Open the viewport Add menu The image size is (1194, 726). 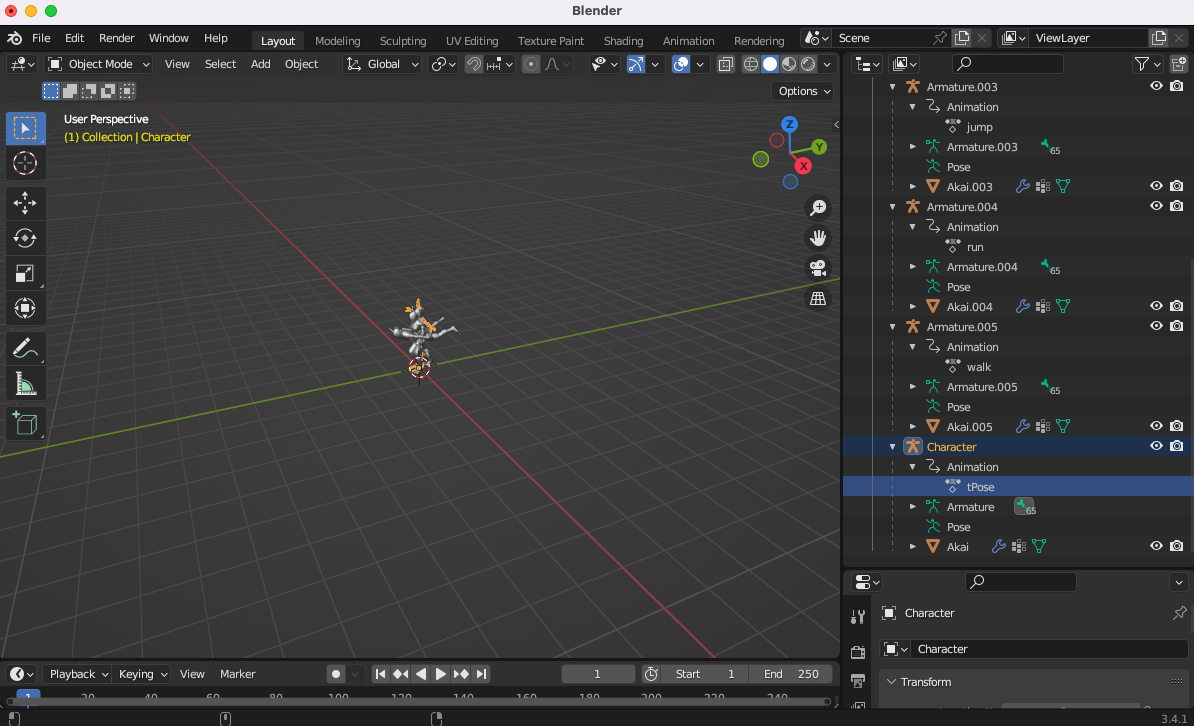coord(260,64)
